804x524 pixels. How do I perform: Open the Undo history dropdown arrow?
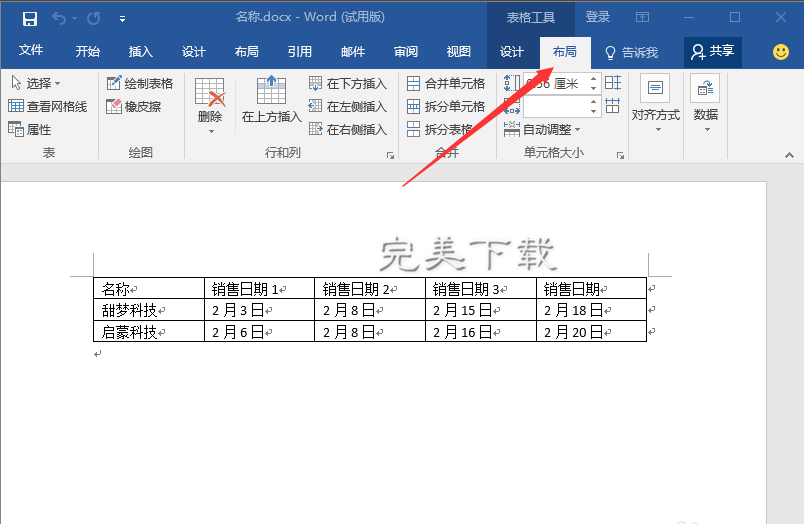point(75,19)
